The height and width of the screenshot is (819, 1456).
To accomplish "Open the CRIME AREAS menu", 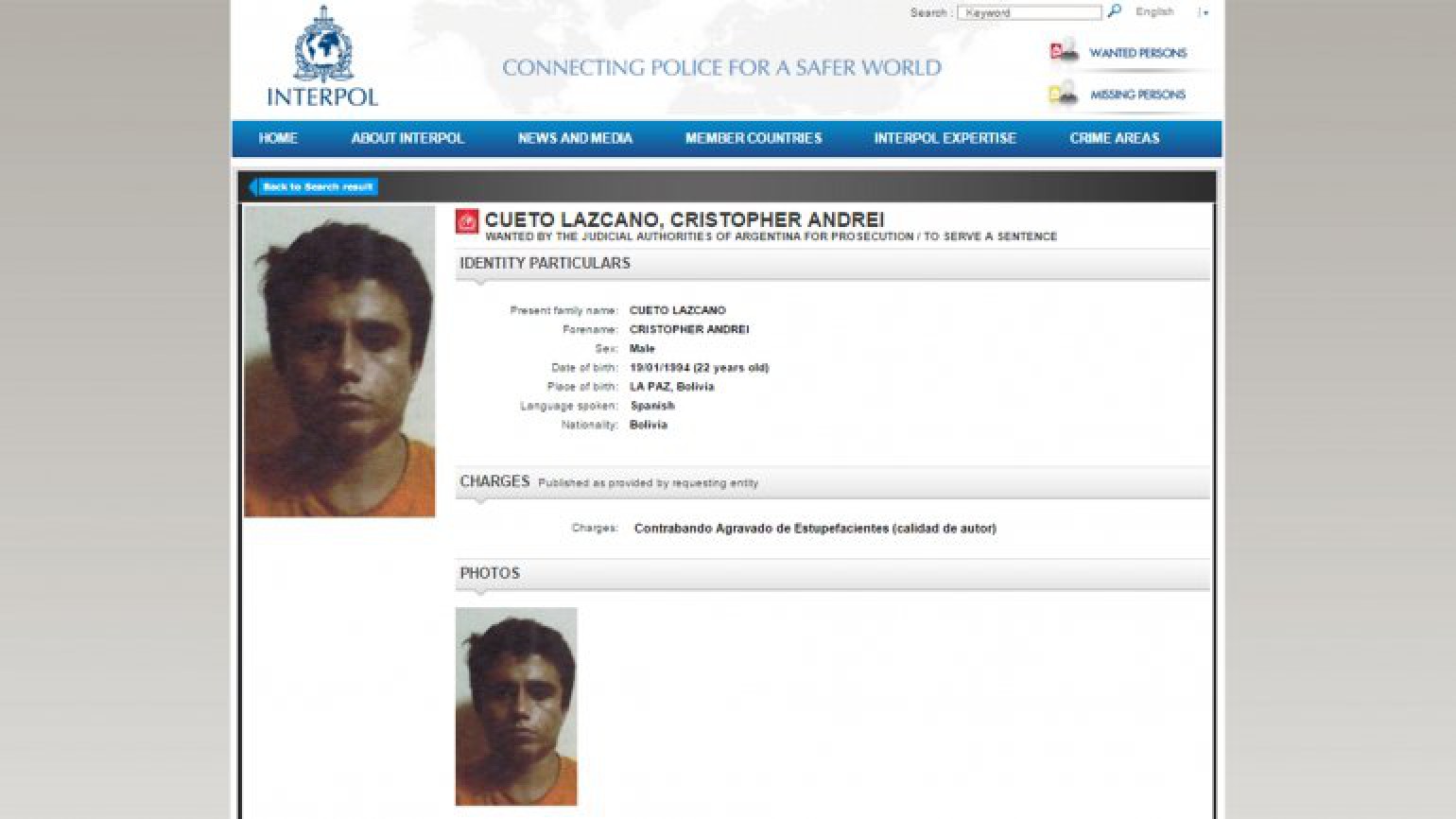I will click(x=1114, y=138).
